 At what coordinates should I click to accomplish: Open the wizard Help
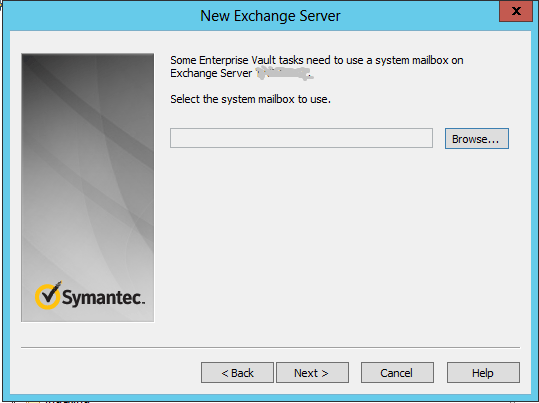pyautogui.click(x=483, y=372)
